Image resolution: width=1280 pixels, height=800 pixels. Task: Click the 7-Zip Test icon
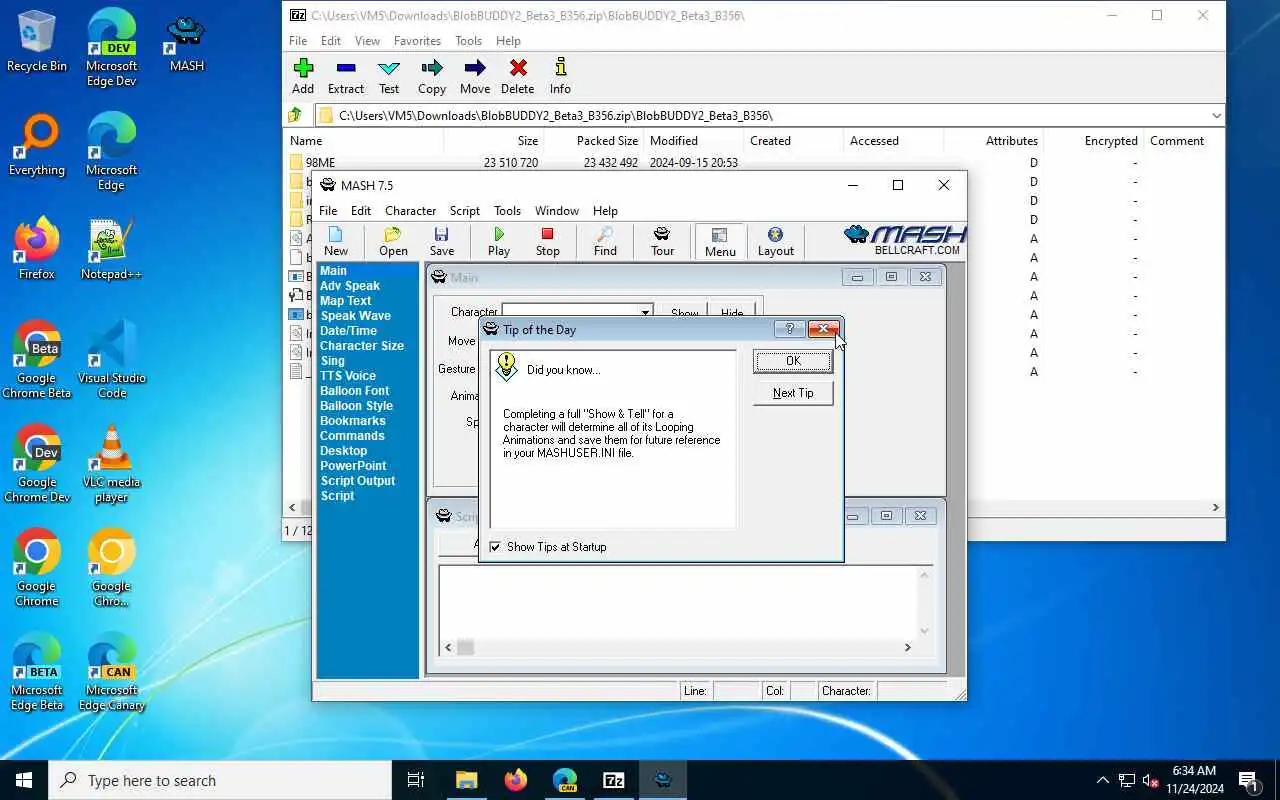[389, 76]
